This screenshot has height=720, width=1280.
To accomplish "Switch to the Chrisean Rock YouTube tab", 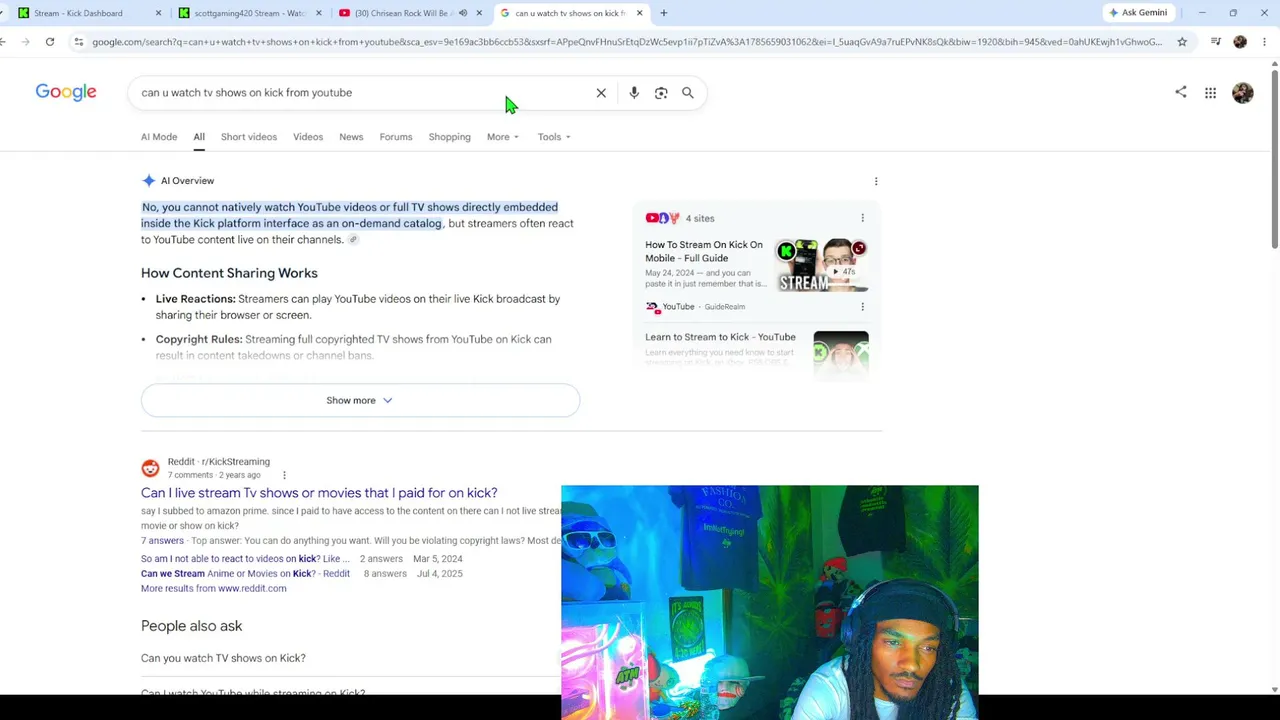I will pyautogui.click(x=410, y=13).
